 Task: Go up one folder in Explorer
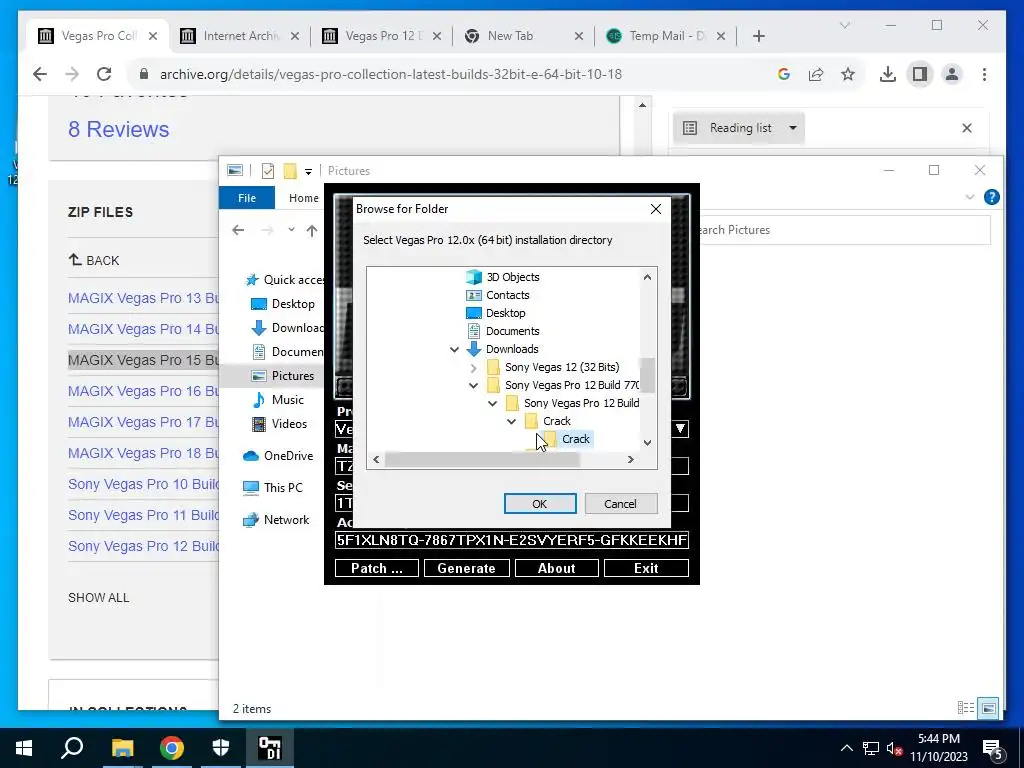click(312, 230)
